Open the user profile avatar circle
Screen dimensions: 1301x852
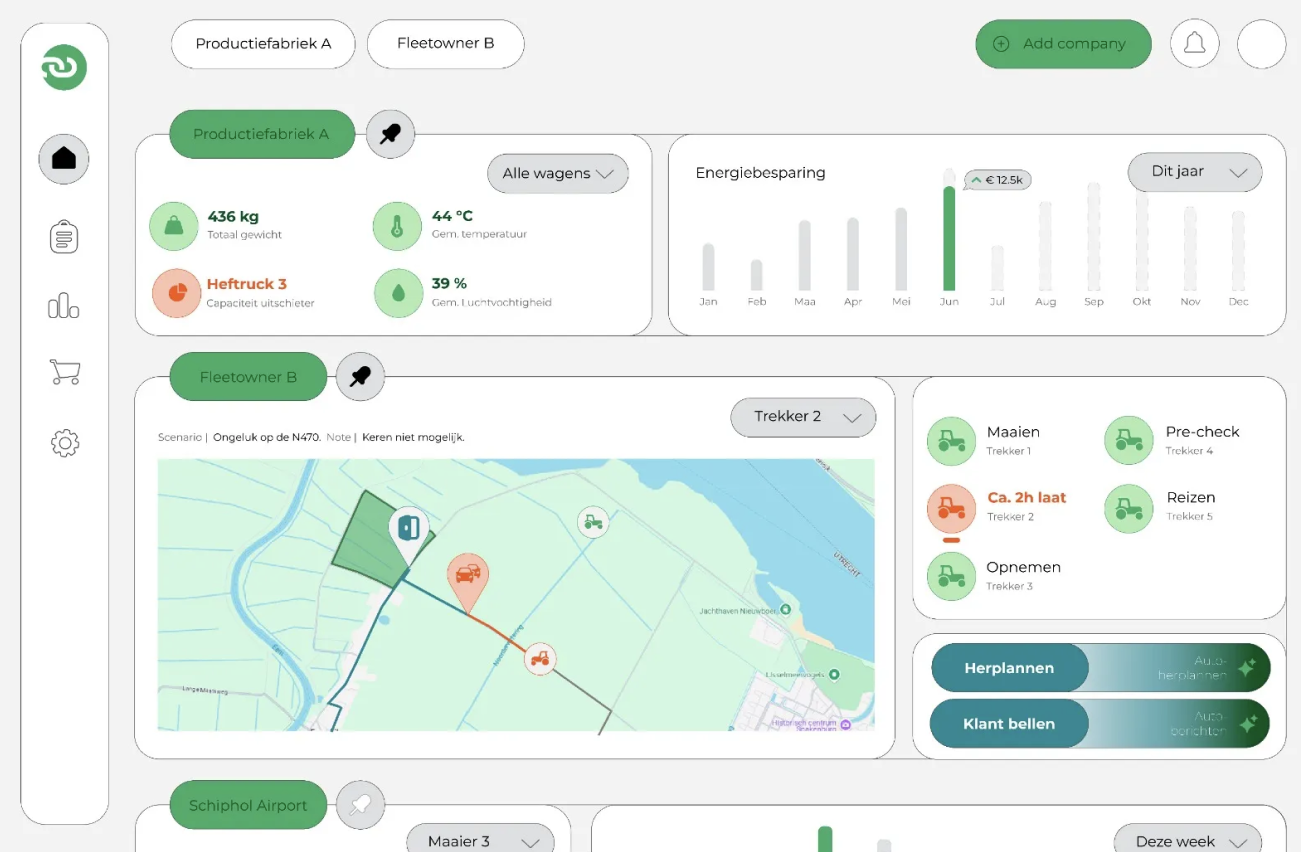coord(1261,44)
